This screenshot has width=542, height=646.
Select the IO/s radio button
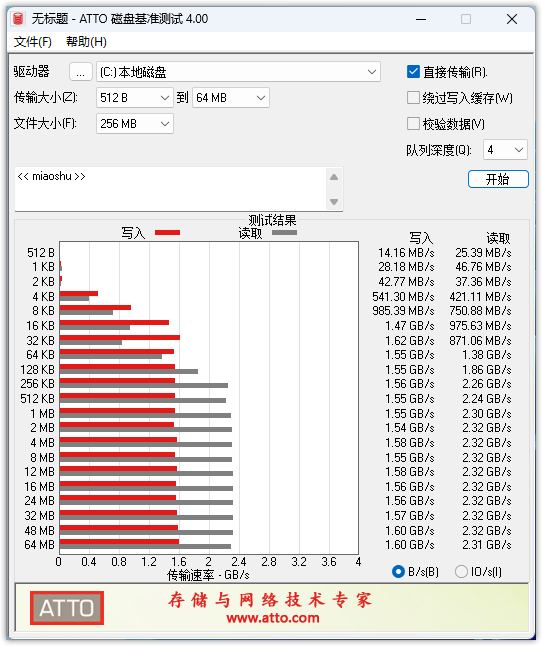(461, 571)
